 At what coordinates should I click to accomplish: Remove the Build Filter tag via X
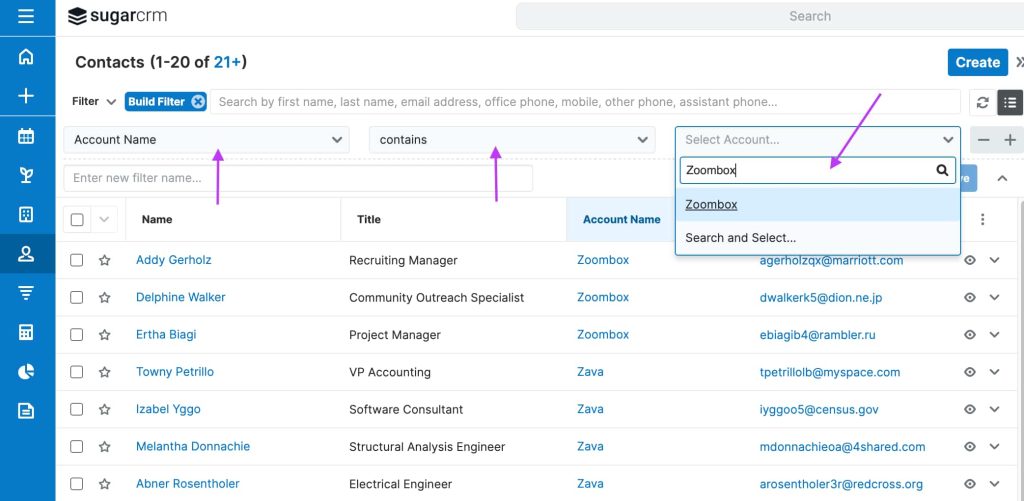(x=198, y=102)
